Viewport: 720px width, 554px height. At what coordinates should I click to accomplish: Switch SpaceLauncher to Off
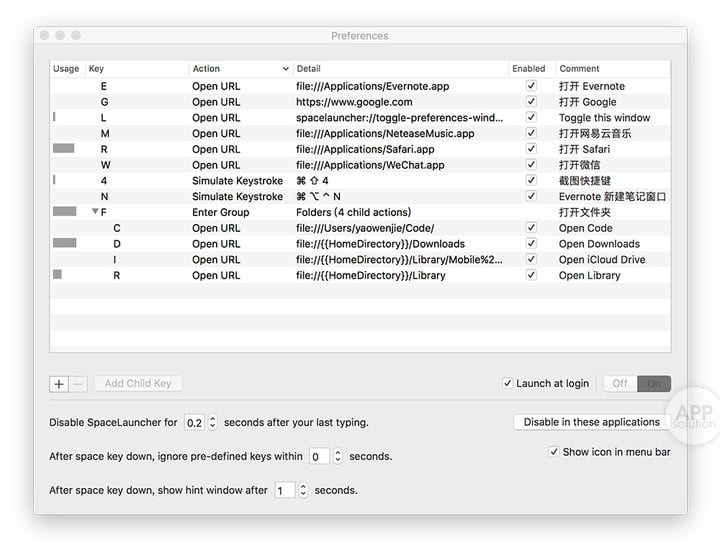click(620, 383)
